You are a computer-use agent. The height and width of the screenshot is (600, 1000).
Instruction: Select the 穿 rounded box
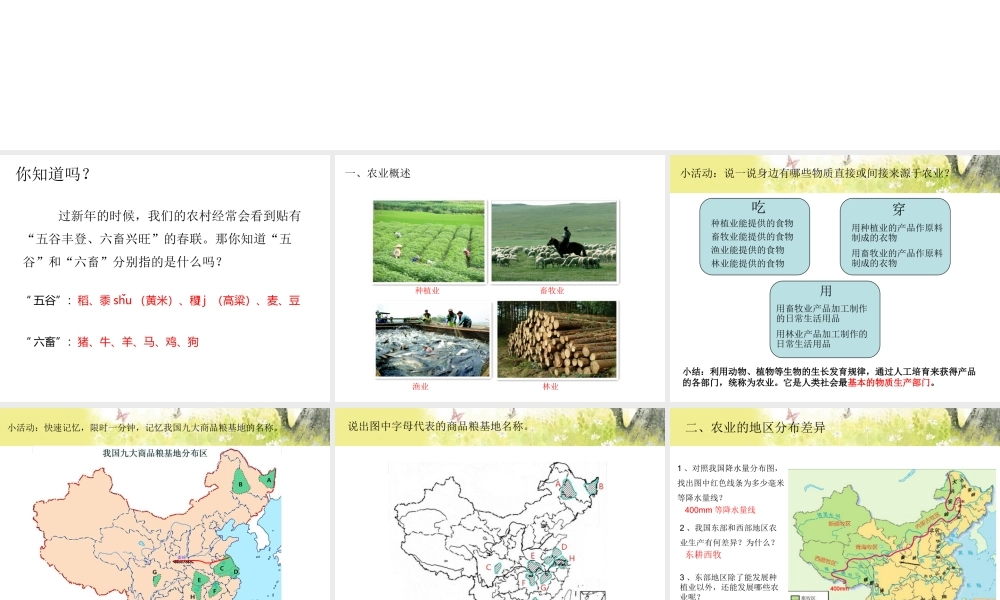[x=895, y=237]
